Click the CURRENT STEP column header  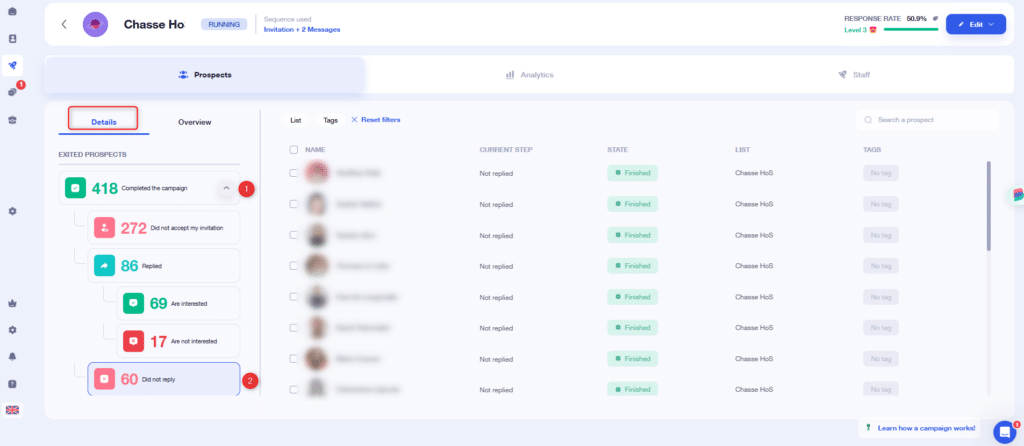coord(506,150)
